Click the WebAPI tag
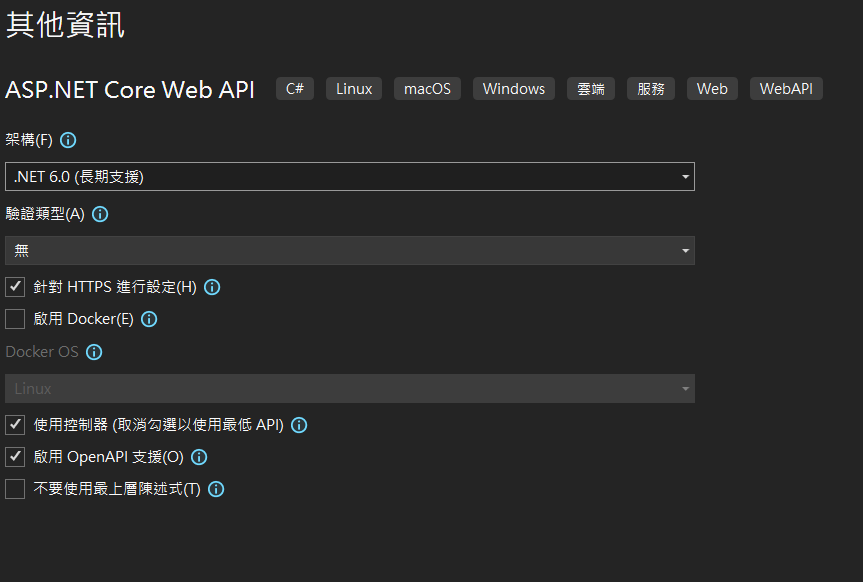 coord(786,89)
